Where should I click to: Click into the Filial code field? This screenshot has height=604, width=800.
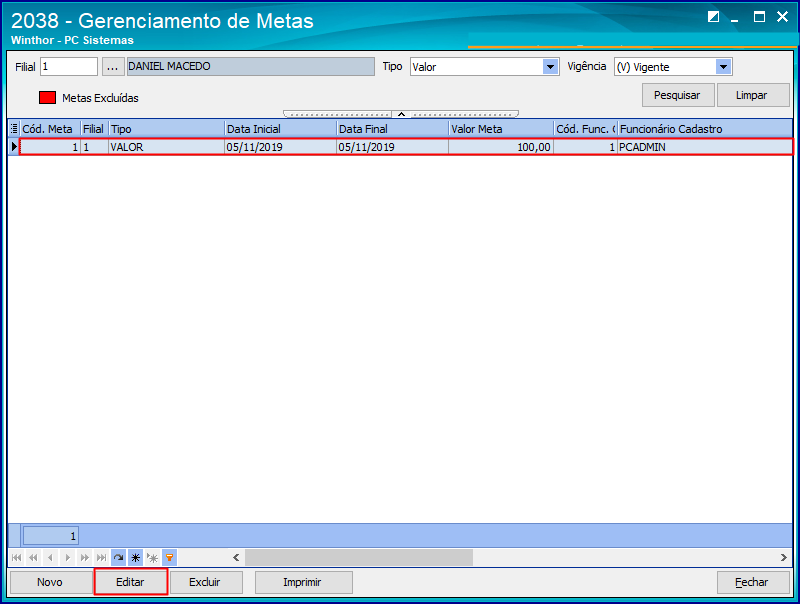point(69,67)
